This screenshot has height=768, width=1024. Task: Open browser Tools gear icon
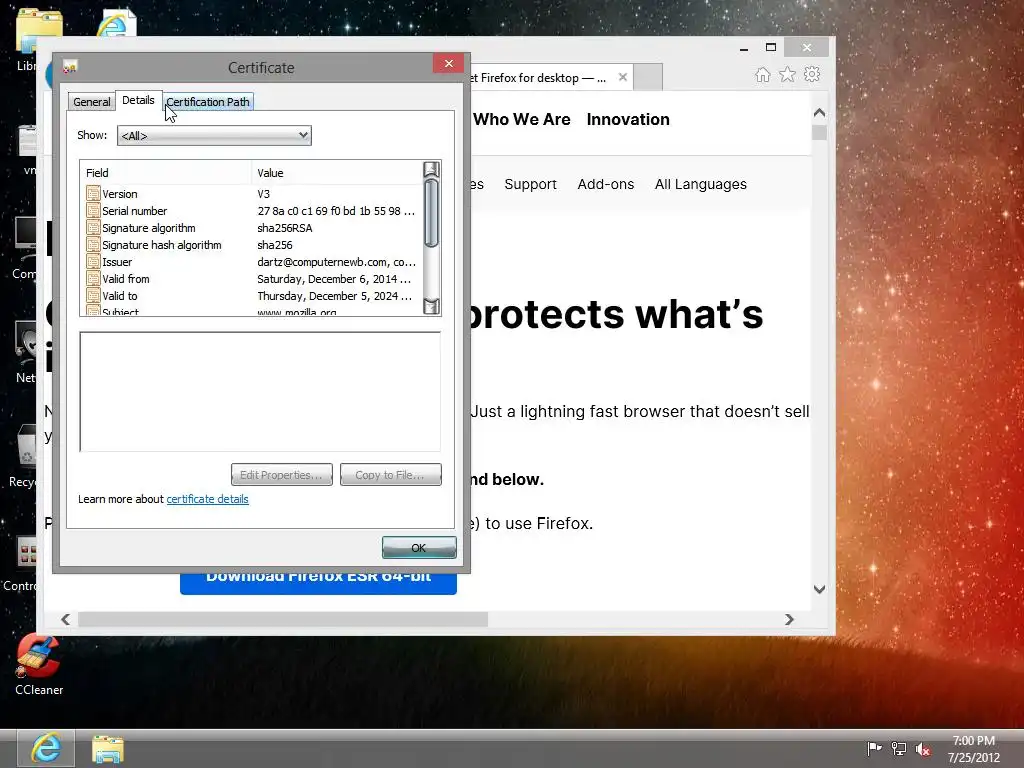tap(812, 74)
